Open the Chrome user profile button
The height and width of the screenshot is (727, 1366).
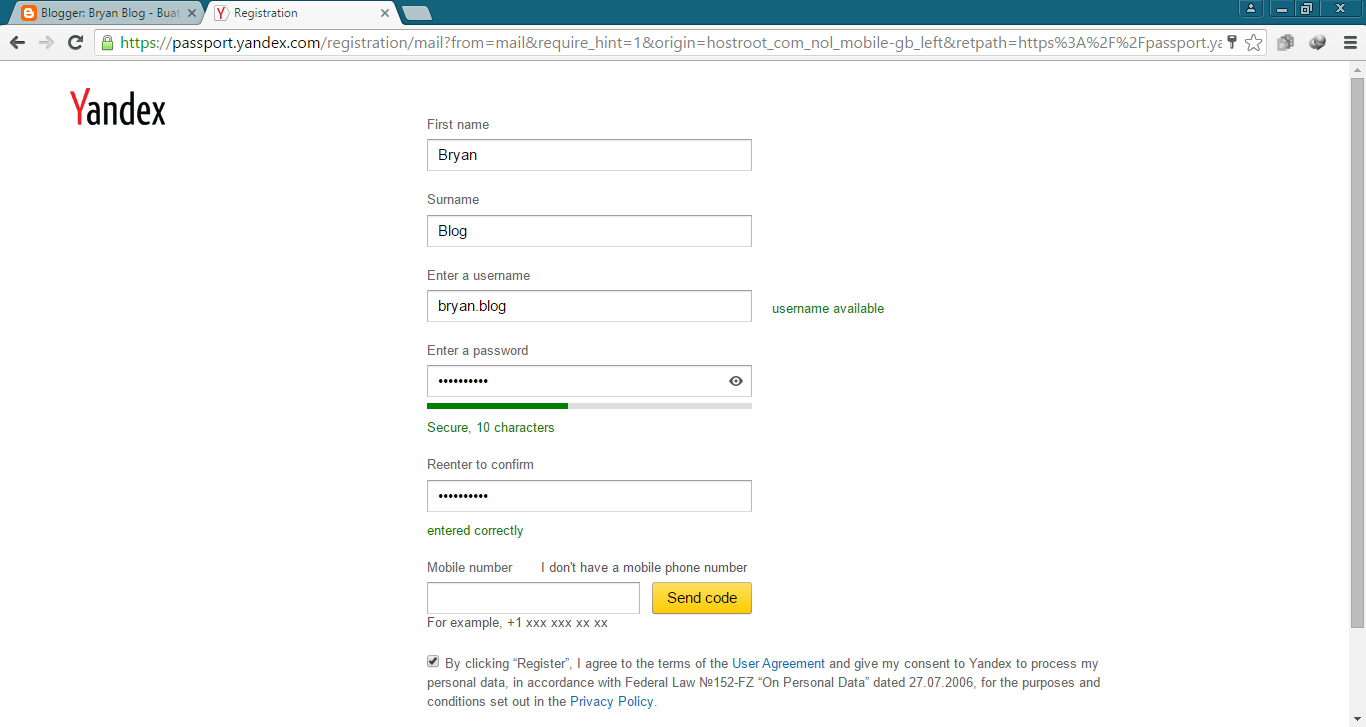tap(1251, 8)
